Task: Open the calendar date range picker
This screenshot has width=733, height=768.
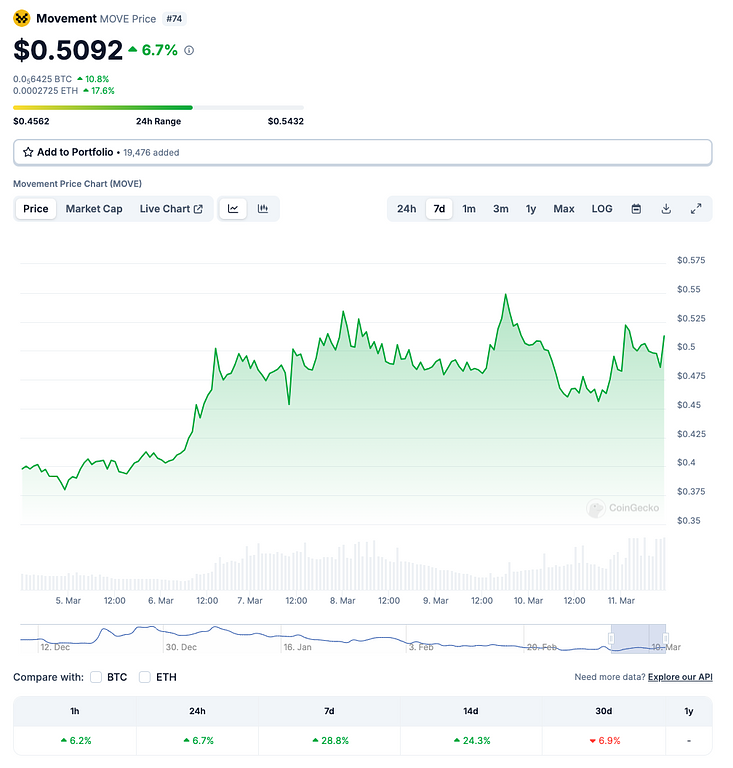Action: point(636,209)
